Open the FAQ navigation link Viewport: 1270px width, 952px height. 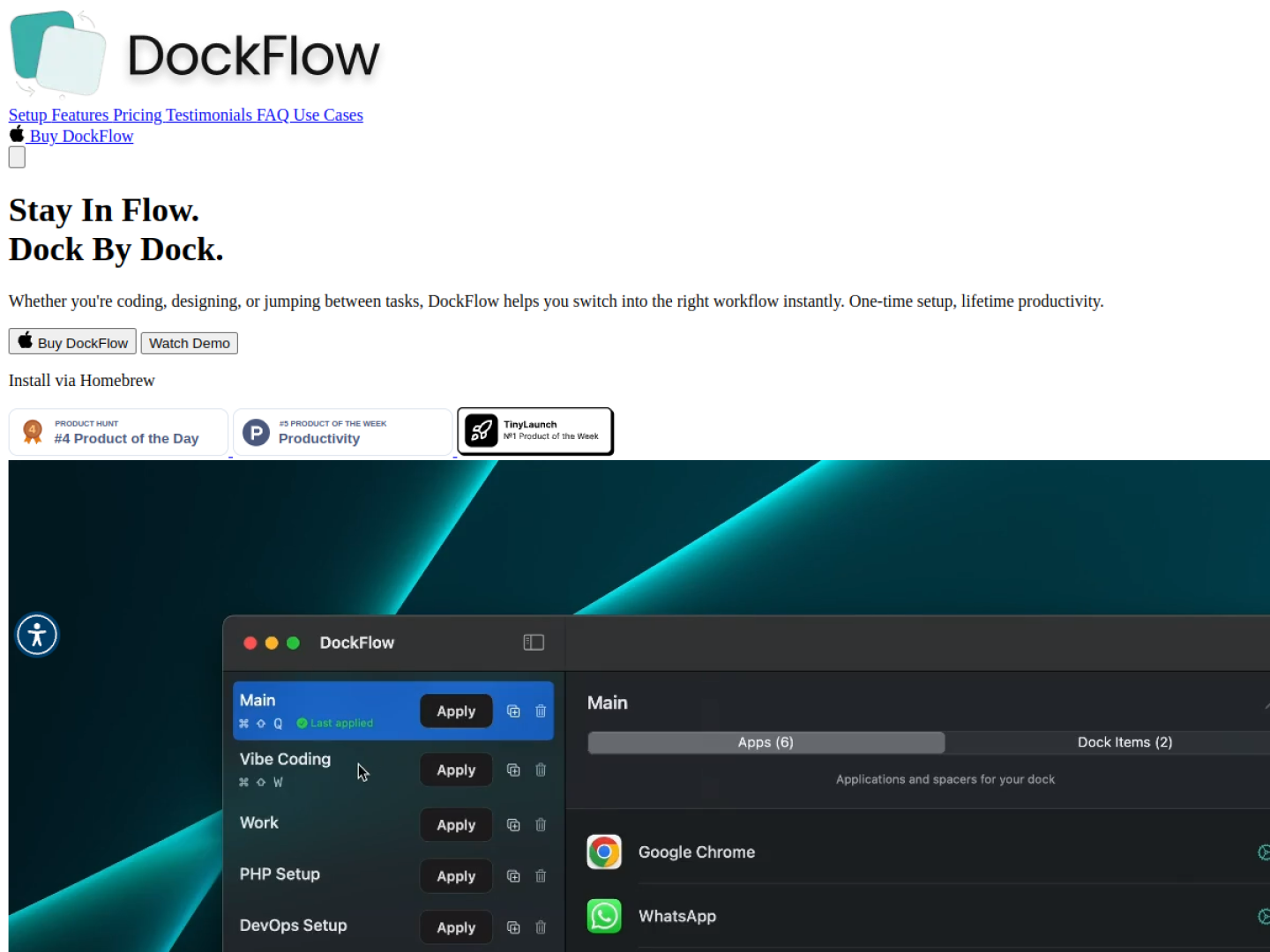[273, 115]
